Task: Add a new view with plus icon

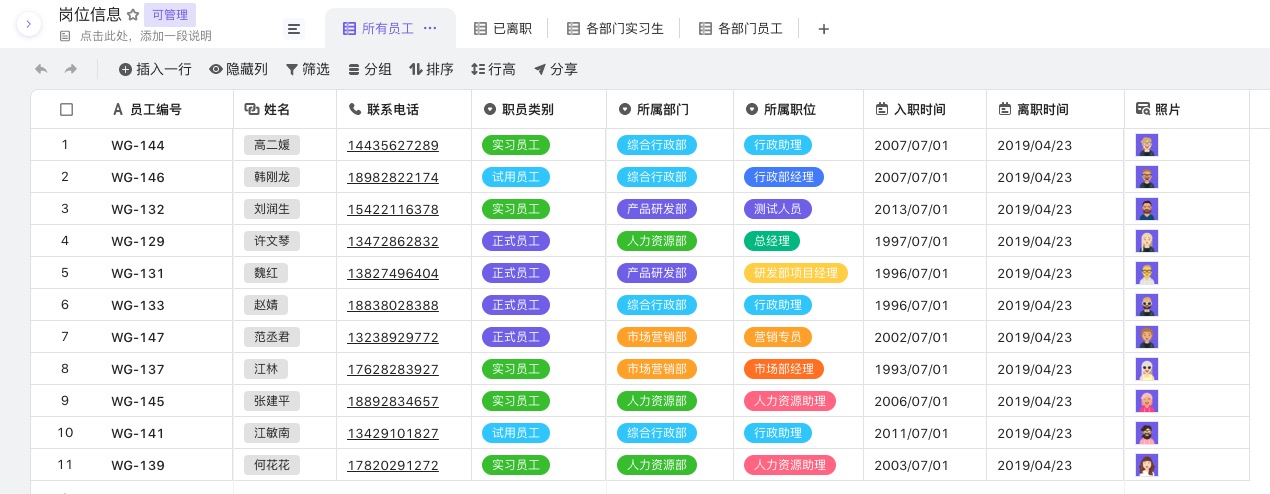Action: (x=824, y=29)
